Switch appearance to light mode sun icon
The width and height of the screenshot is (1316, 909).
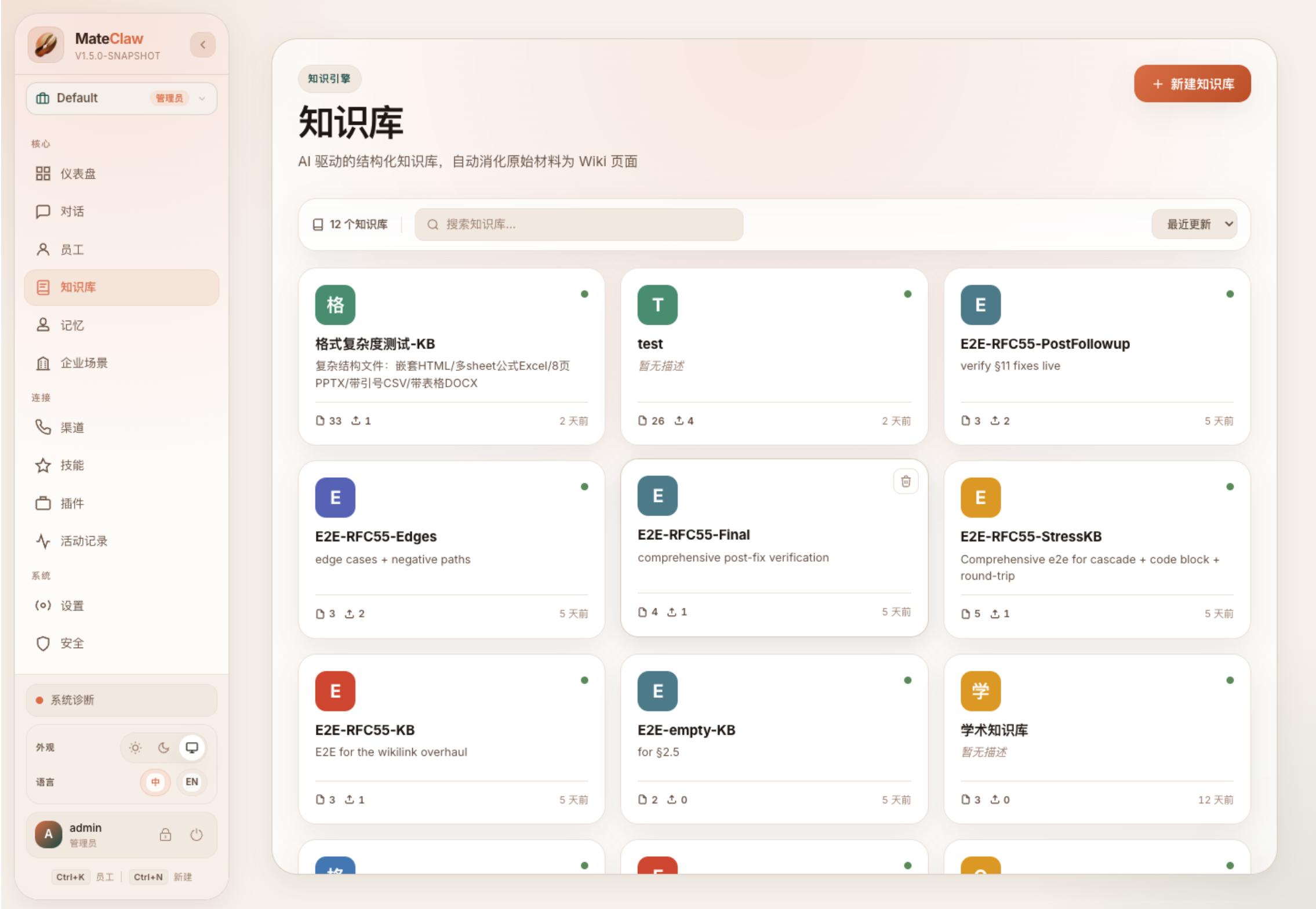135,747
